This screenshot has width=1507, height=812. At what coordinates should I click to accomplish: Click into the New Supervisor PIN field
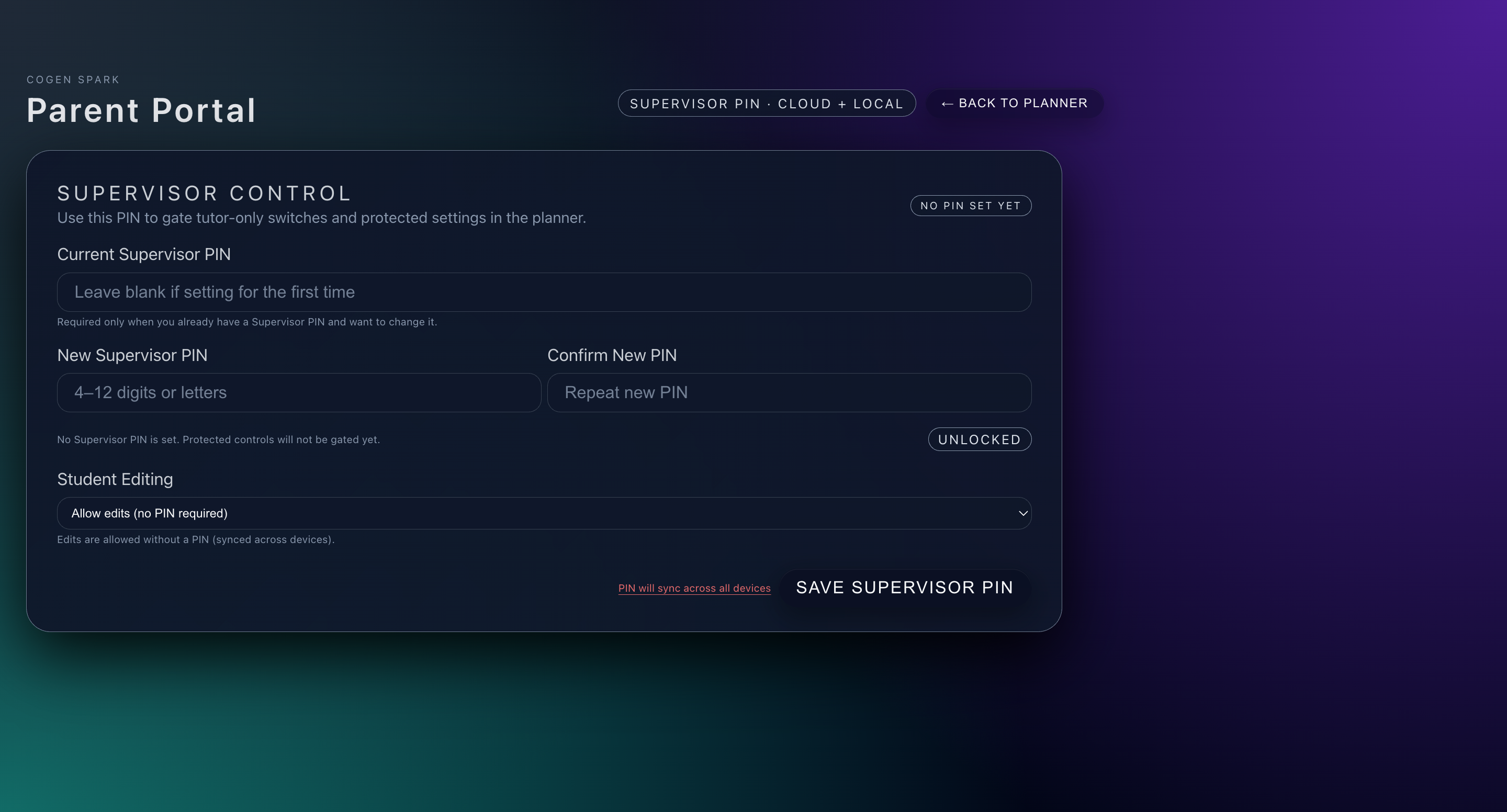click(x=298, y=392)
